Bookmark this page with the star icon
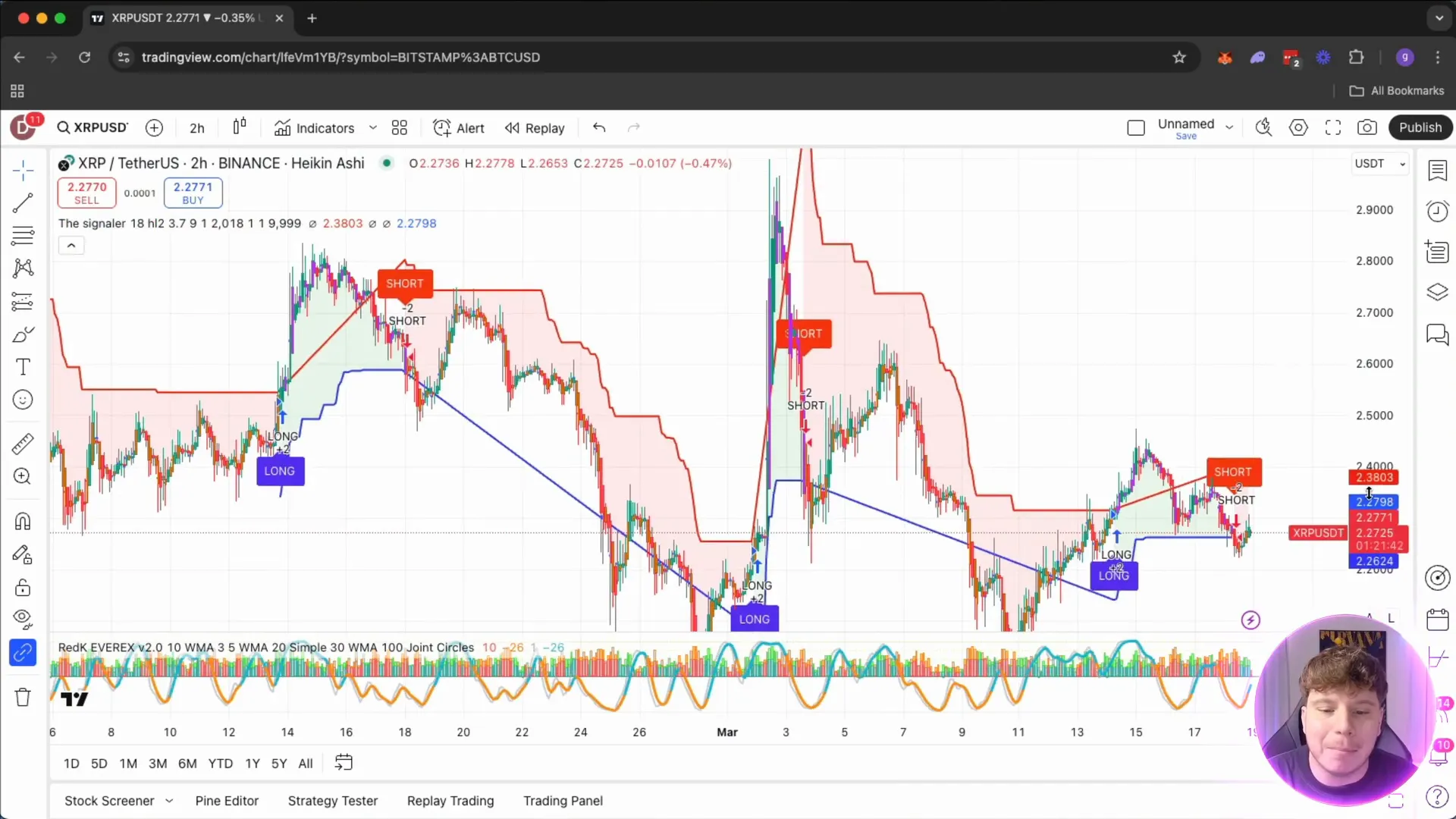This screenshot has height=819, width=1456. (1179, 58)
